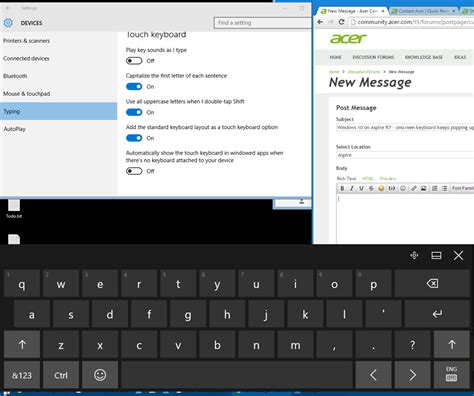Image resolution: width=474 pixels, height=396 pixels.
Task: Click the browser reload icon
Action: 341,22
